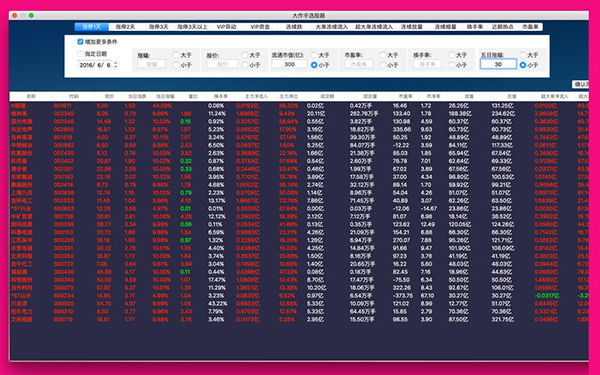600x375 pixels.
Task: Click the 44.09% 当日涨幅 value
Action: [x=161, y=106]
